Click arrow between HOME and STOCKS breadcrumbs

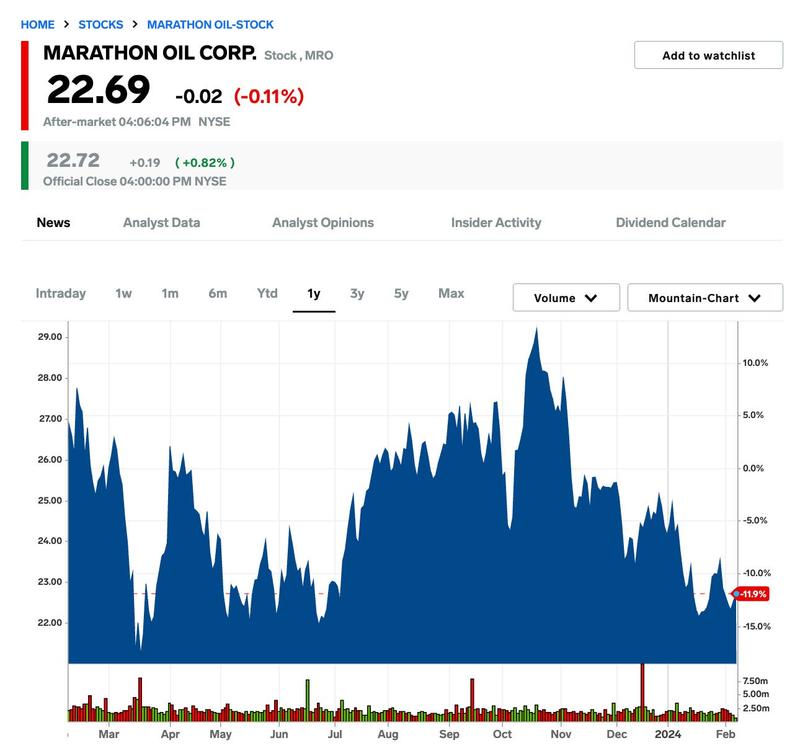pos(66,24)
